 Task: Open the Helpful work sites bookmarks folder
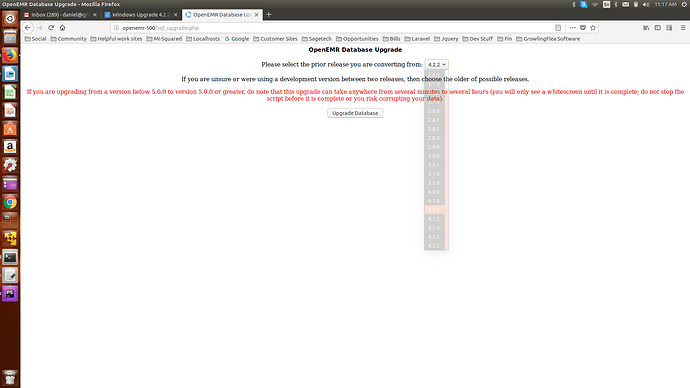116,39
